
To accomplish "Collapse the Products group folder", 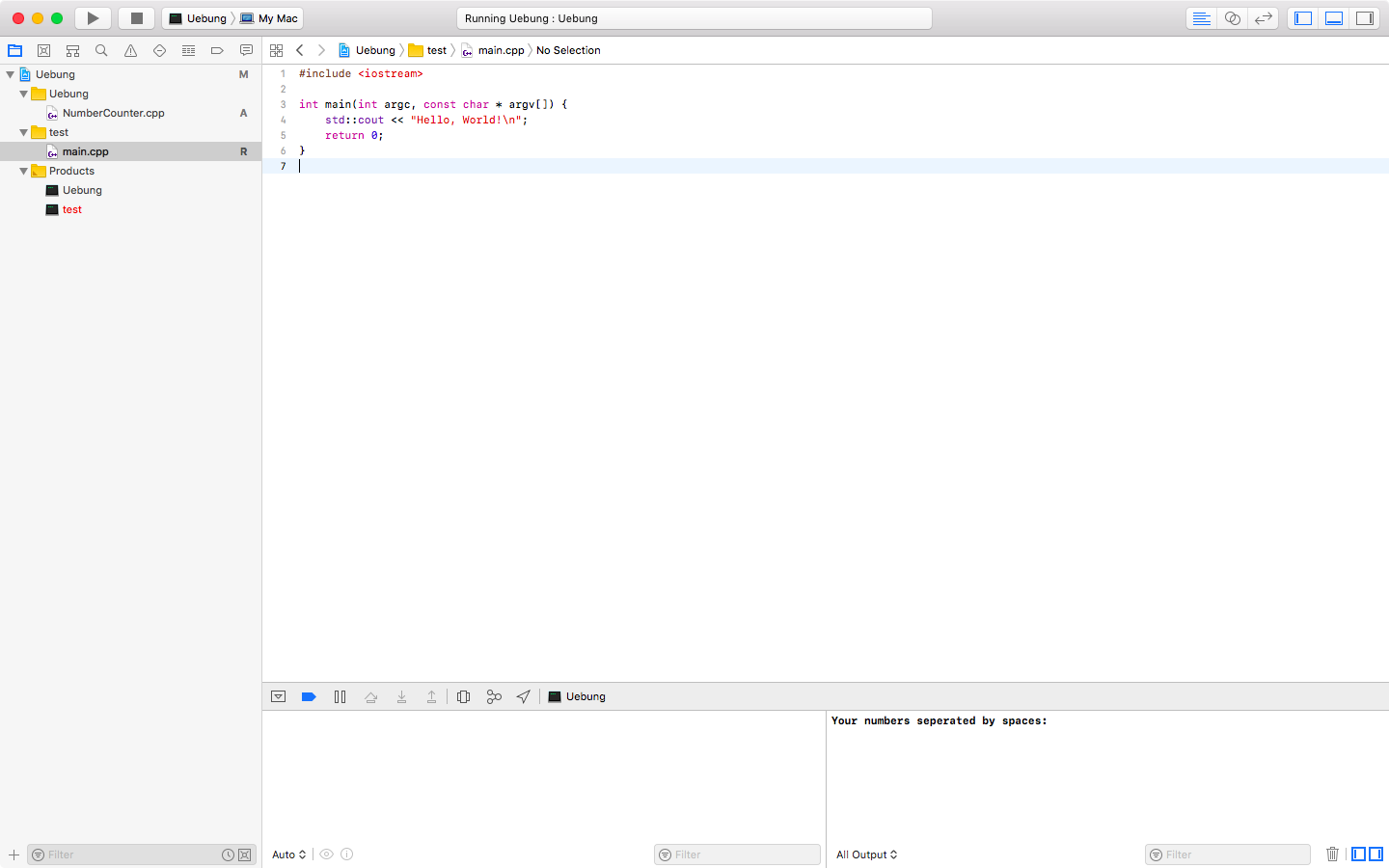I will (24, 171).
